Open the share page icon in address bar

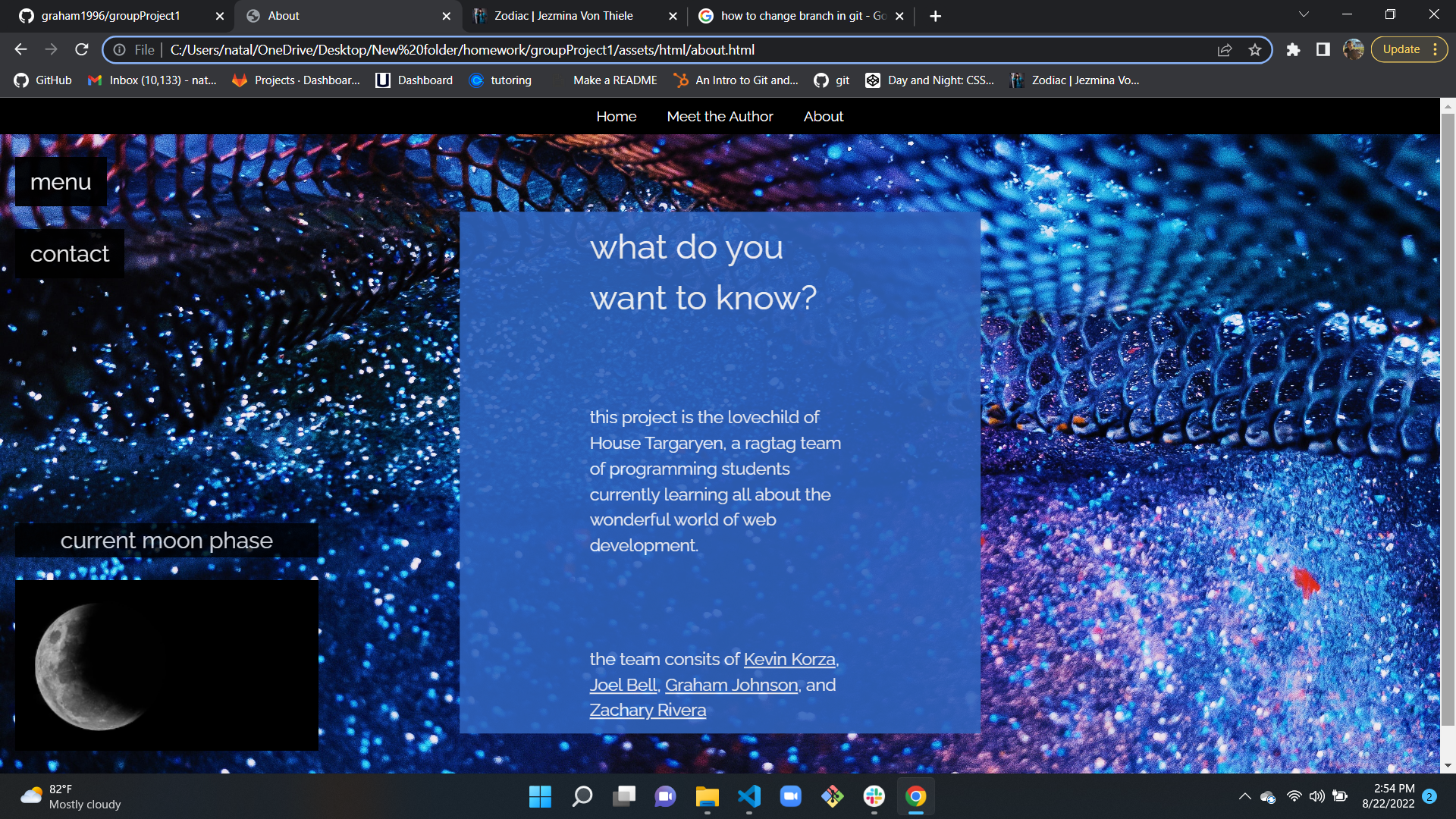[1225, 50]
